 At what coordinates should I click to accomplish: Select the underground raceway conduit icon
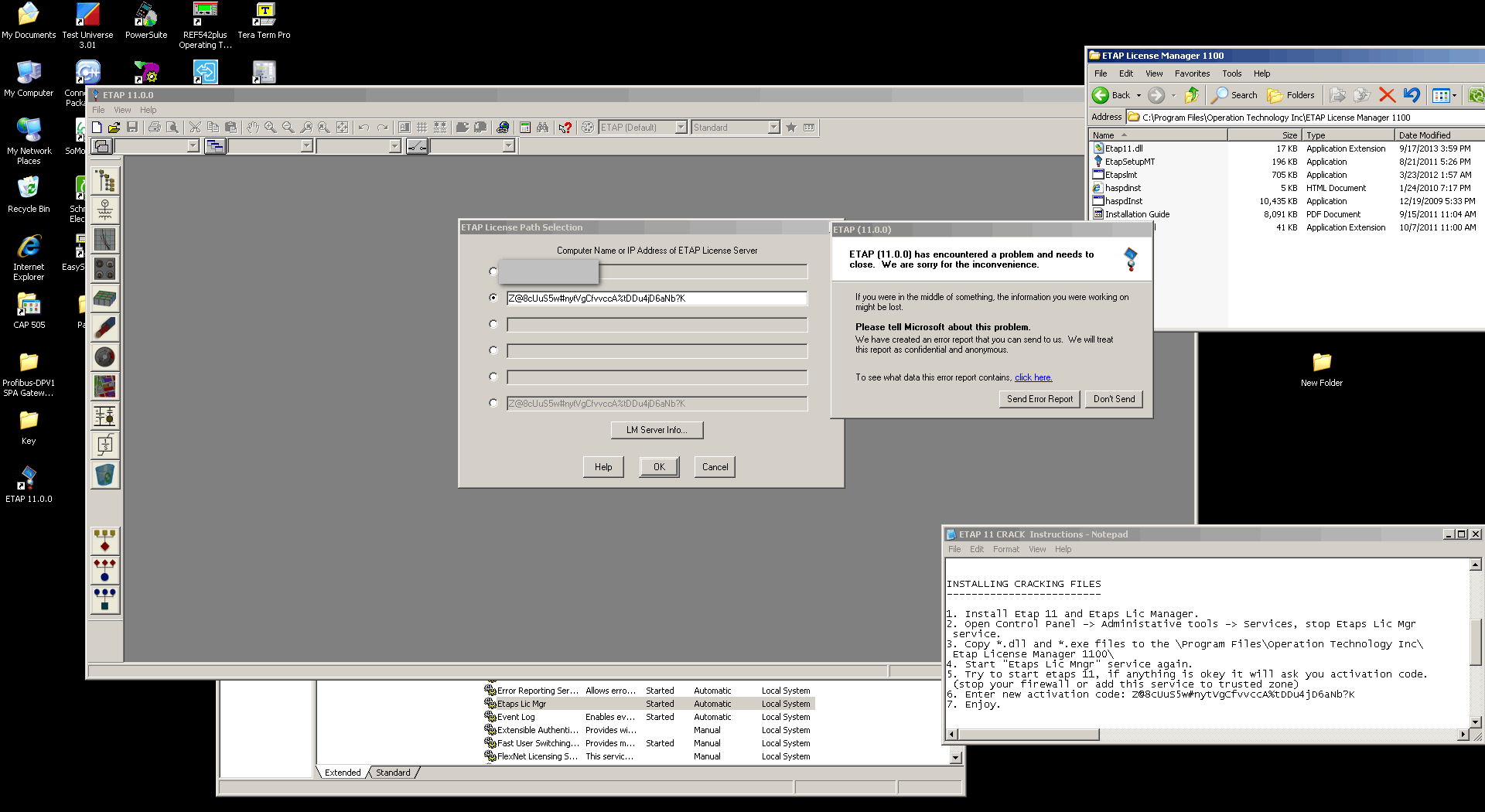105,269
